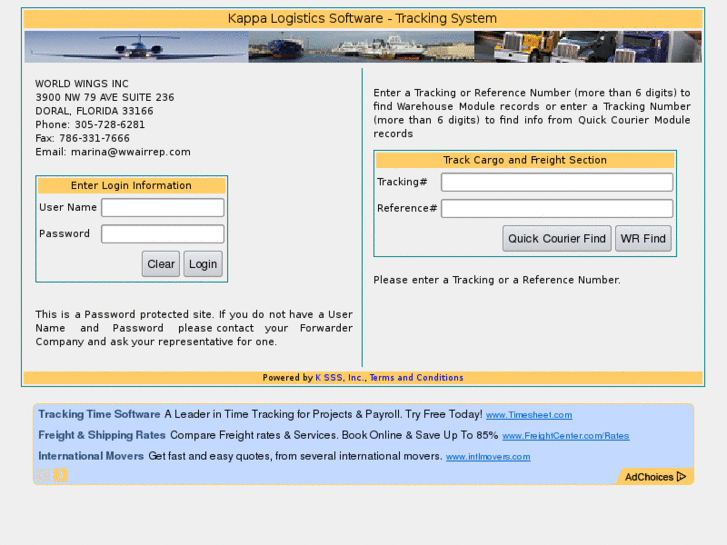This screenshot has width=727, height=545.
Task: Click the Kappa Logistics Software title bar text
Action: point(362,19)
